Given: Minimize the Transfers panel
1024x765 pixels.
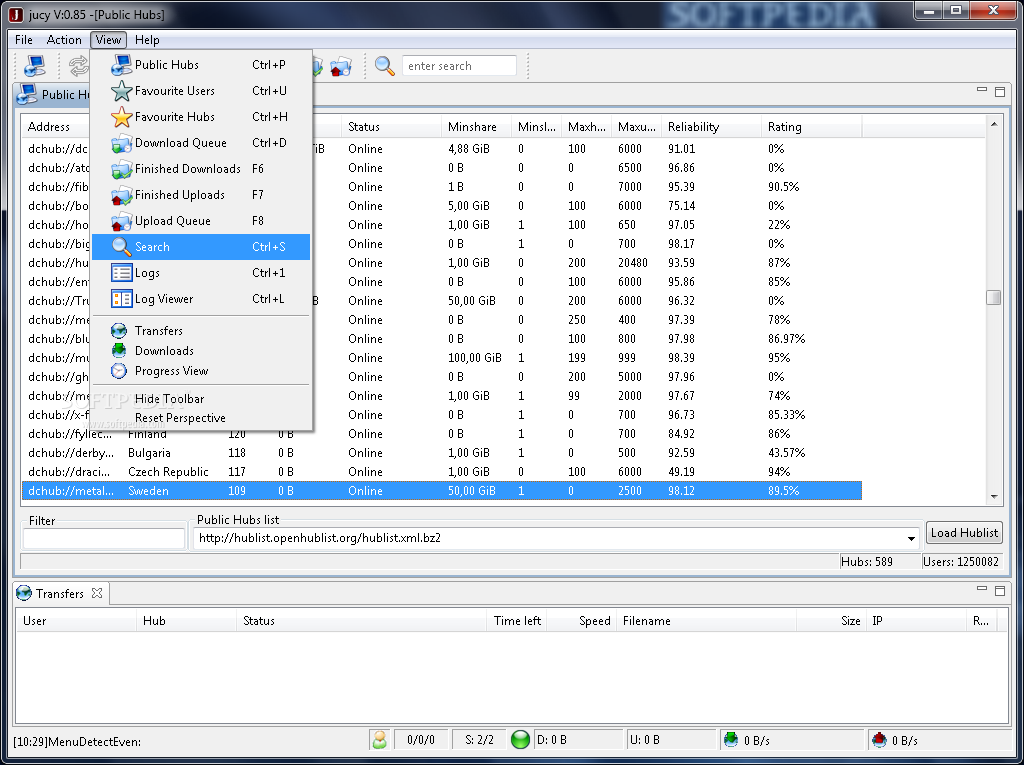Looking at the screenshot, I should 982,589.
